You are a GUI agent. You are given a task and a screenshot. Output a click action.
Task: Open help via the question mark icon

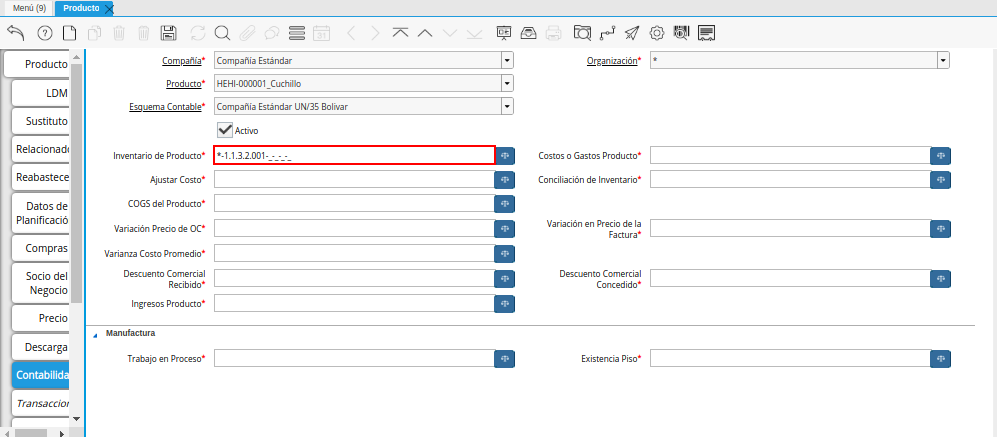pyautogui.click(x=44, y=33)
